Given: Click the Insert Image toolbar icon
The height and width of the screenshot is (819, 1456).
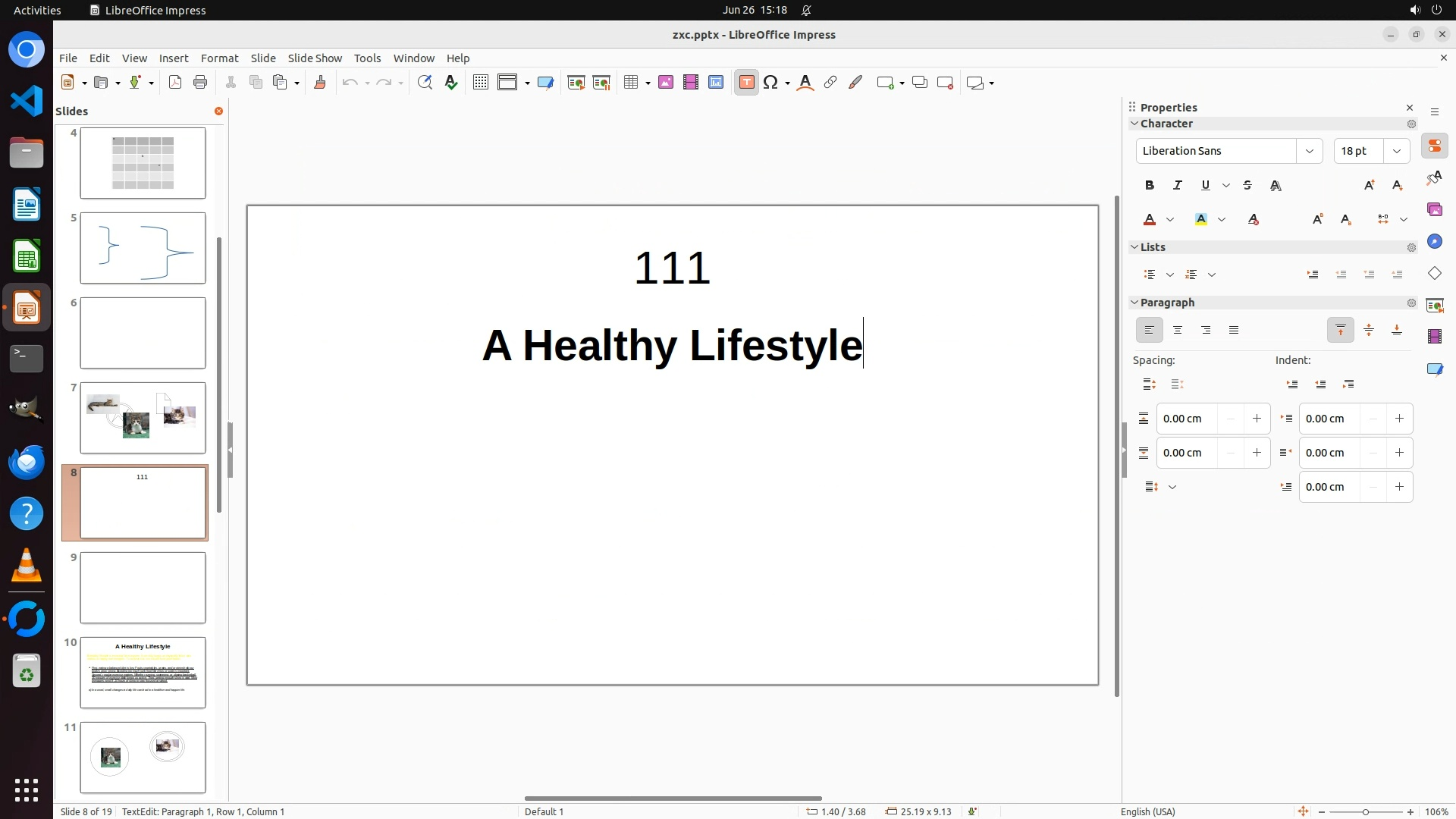Looking at the screenshot, I should pyautogui.click(x=665, y=83).
